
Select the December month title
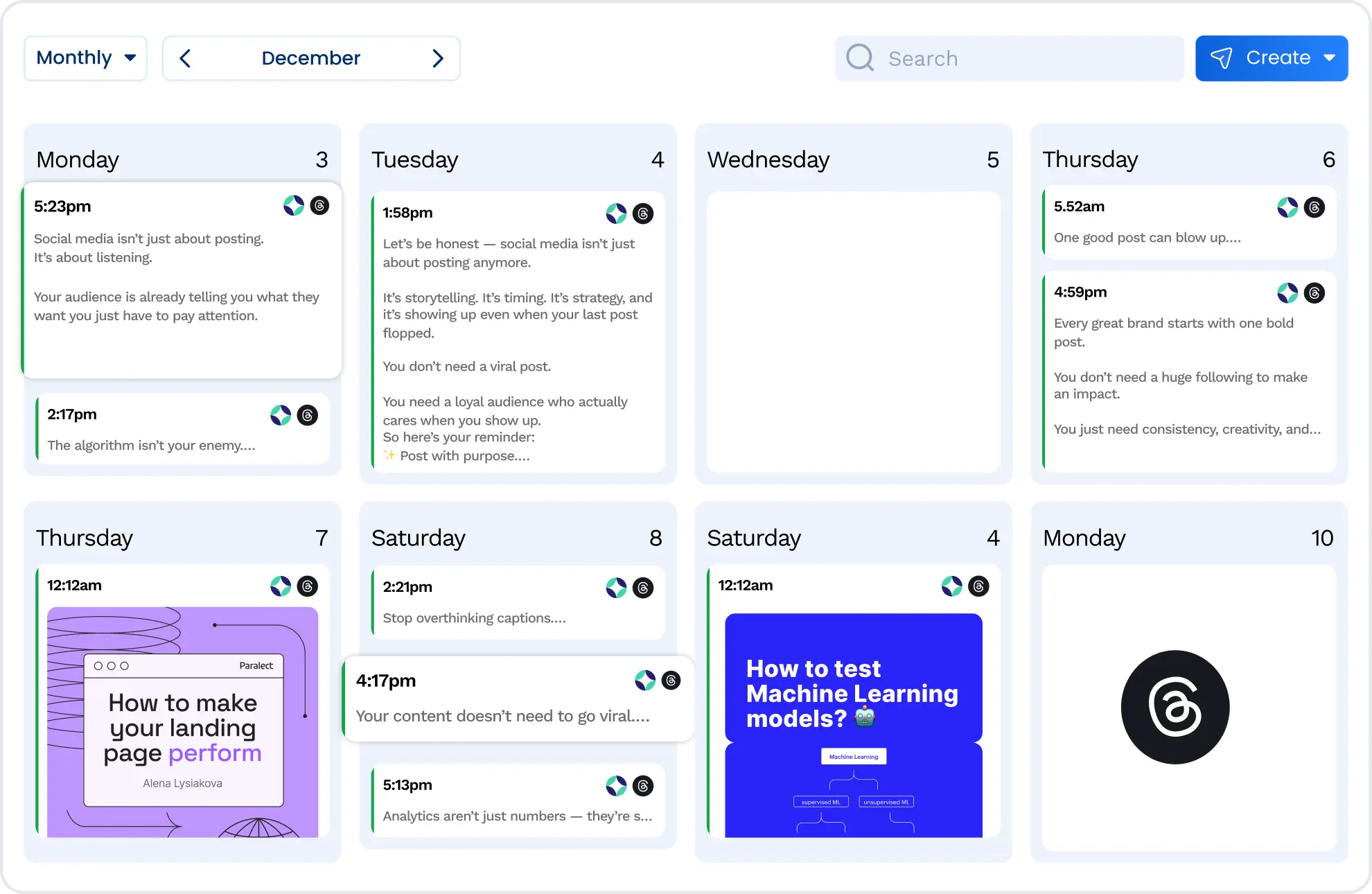310,58
